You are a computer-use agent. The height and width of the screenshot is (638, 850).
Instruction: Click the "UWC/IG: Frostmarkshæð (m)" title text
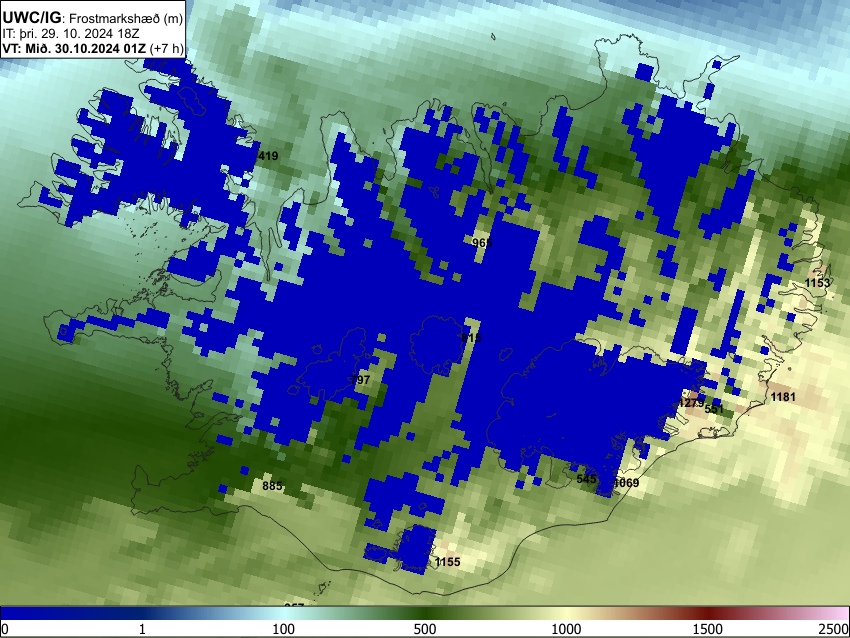coord(93,18)
